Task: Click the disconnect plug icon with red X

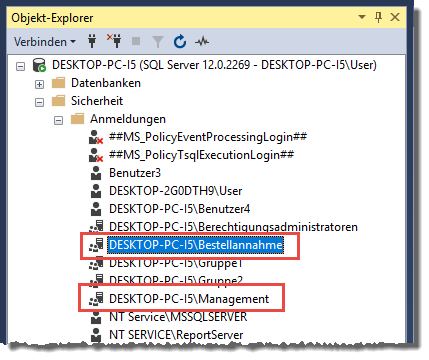Action: (114, 41)
